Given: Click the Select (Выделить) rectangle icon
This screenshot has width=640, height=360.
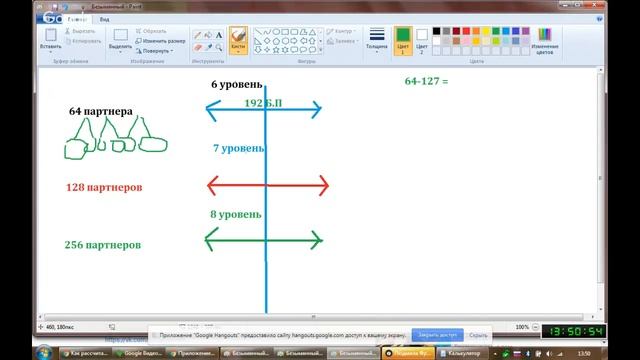Looking at the screenshot, I should tap(120, 35).
